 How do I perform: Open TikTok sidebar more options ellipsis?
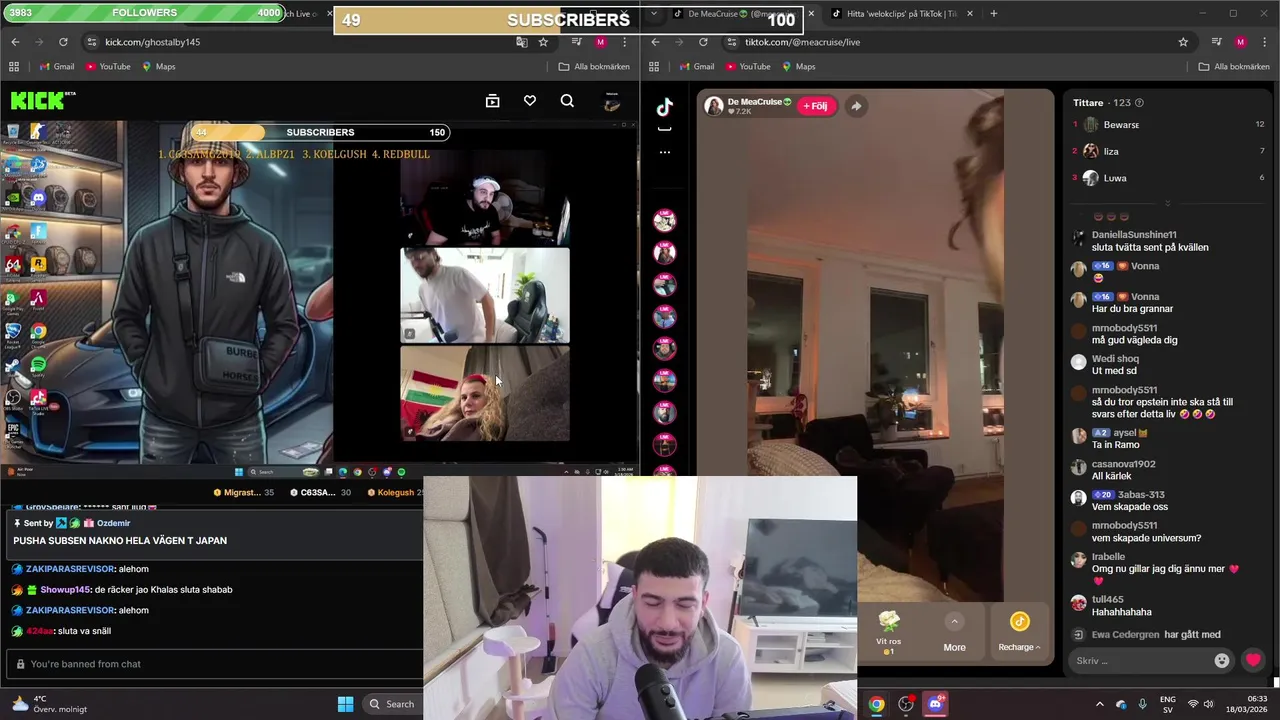[665, 152]
